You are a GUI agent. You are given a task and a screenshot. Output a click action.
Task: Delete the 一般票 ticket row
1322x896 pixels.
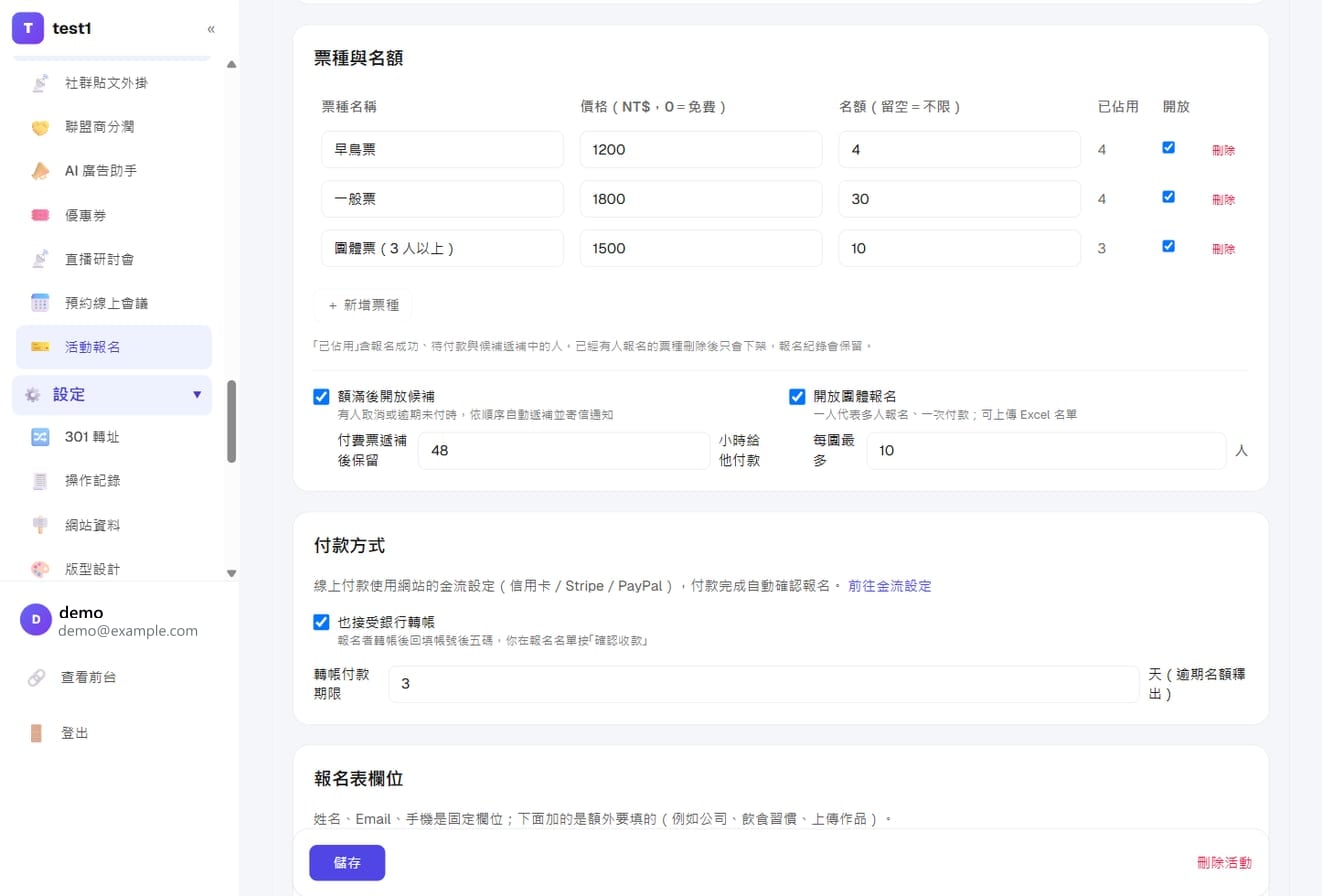click(1223, 199)
